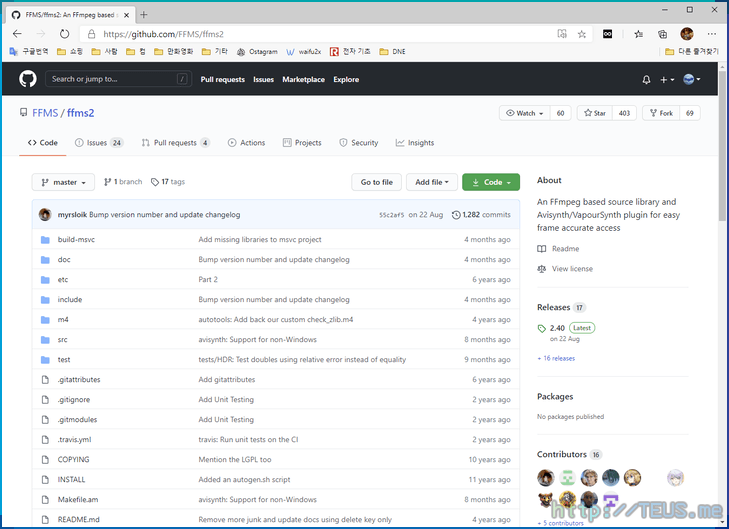The image size is (729, 529).
Task: View the 1 branch link
Action: (123, 182)
